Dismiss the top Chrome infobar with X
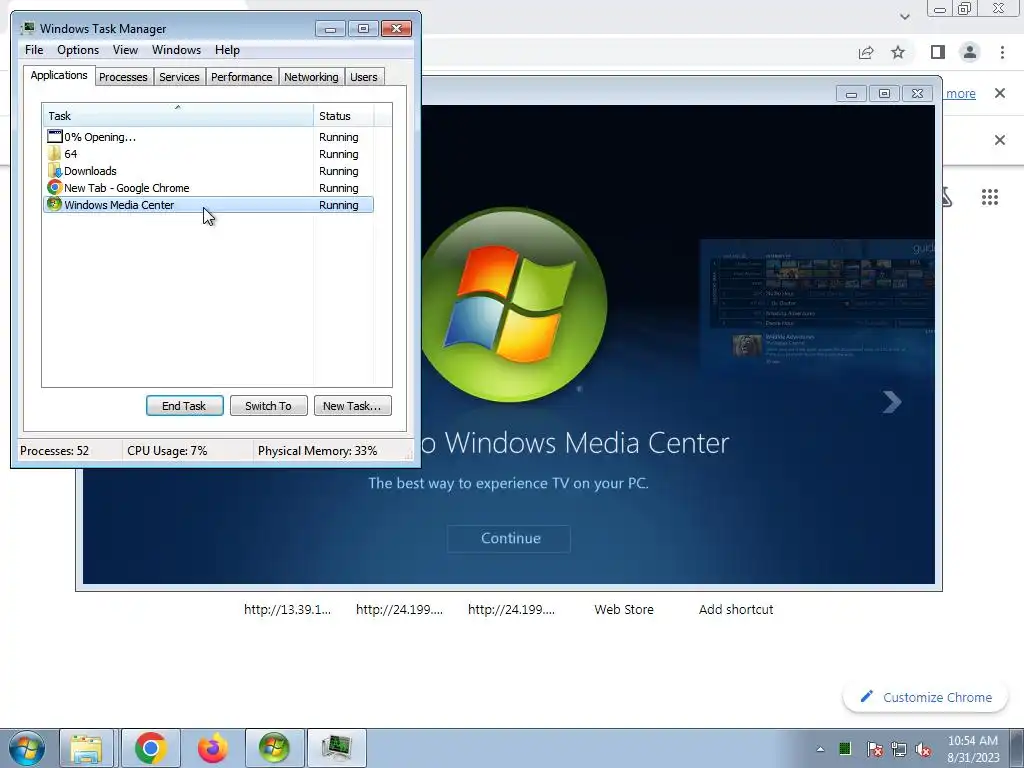This screenshot has height=768, width=1024. (x=1000, y=93)
